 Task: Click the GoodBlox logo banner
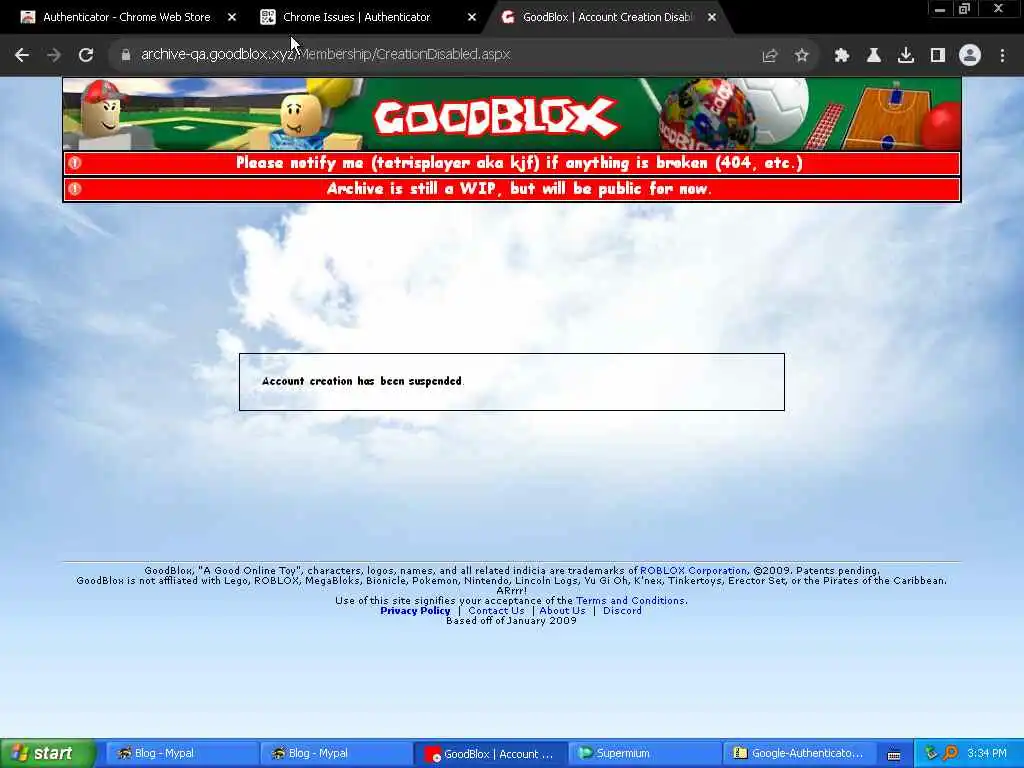496,117
